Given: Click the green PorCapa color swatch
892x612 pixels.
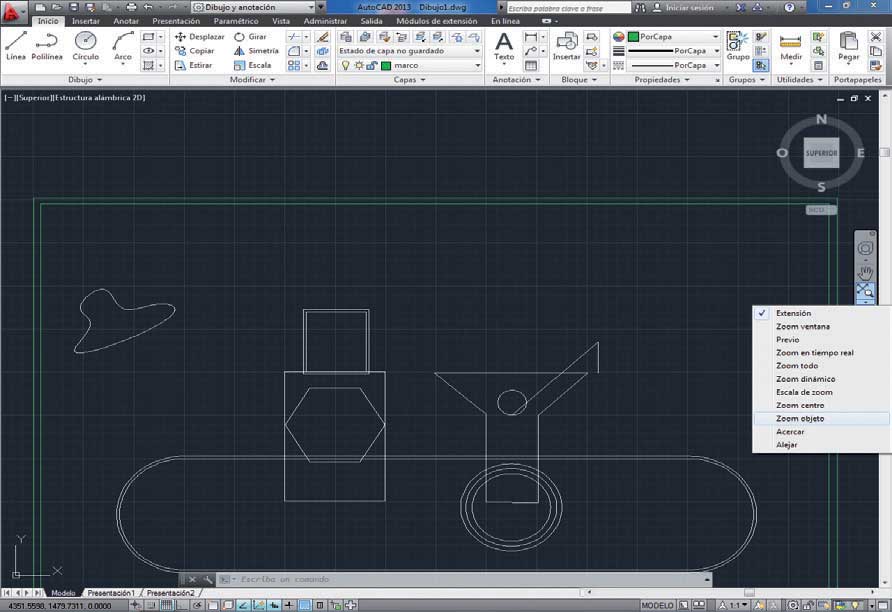Looking at the screenshot, I should pos(633,36).
